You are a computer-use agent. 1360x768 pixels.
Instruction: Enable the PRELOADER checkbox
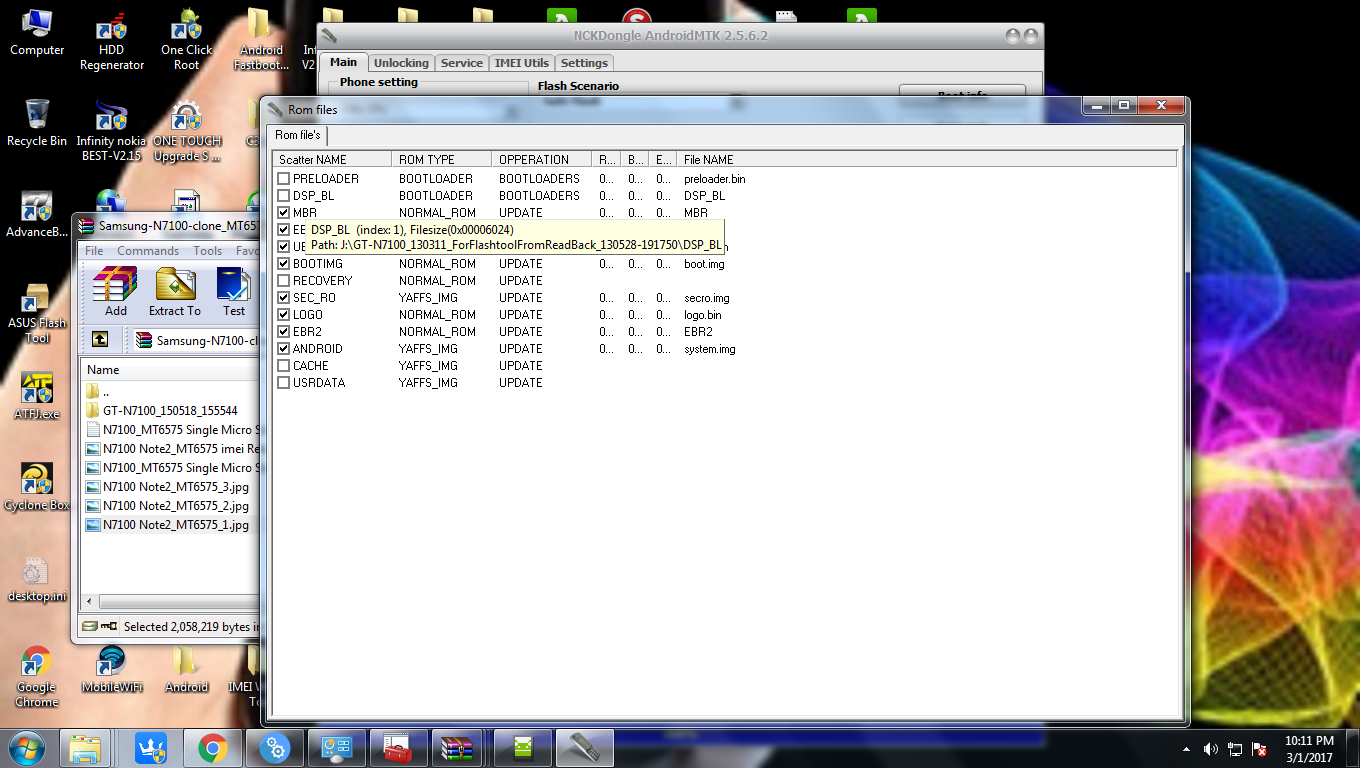point(284,179)
